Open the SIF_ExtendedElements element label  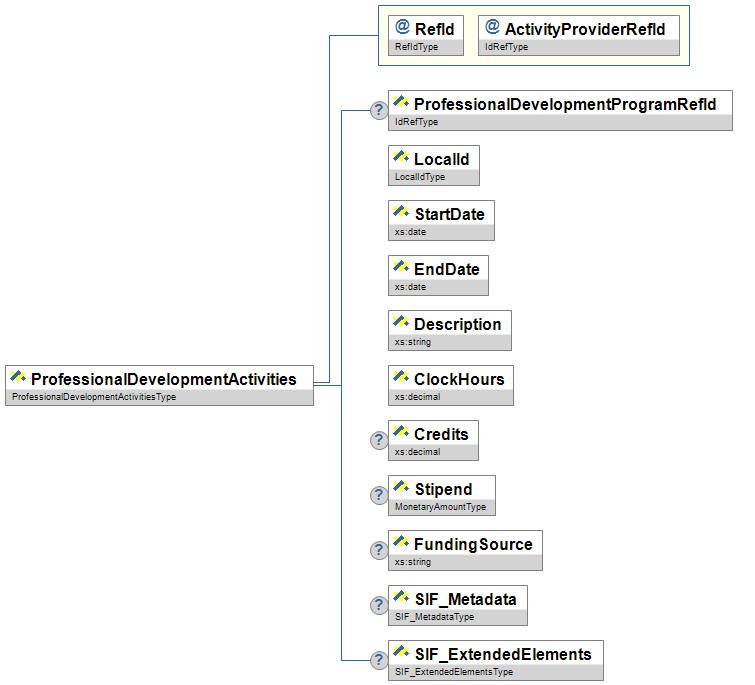pyautogui.click(x=502, y=654)
